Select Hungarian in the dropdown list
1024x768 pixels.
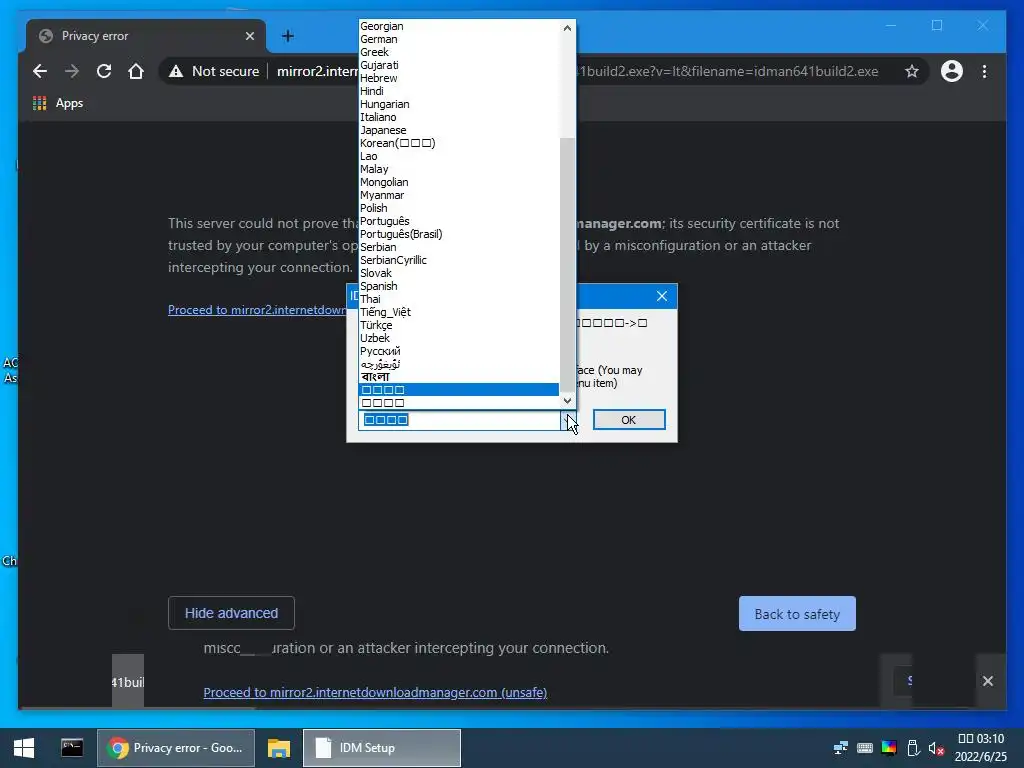coord(458,104)
